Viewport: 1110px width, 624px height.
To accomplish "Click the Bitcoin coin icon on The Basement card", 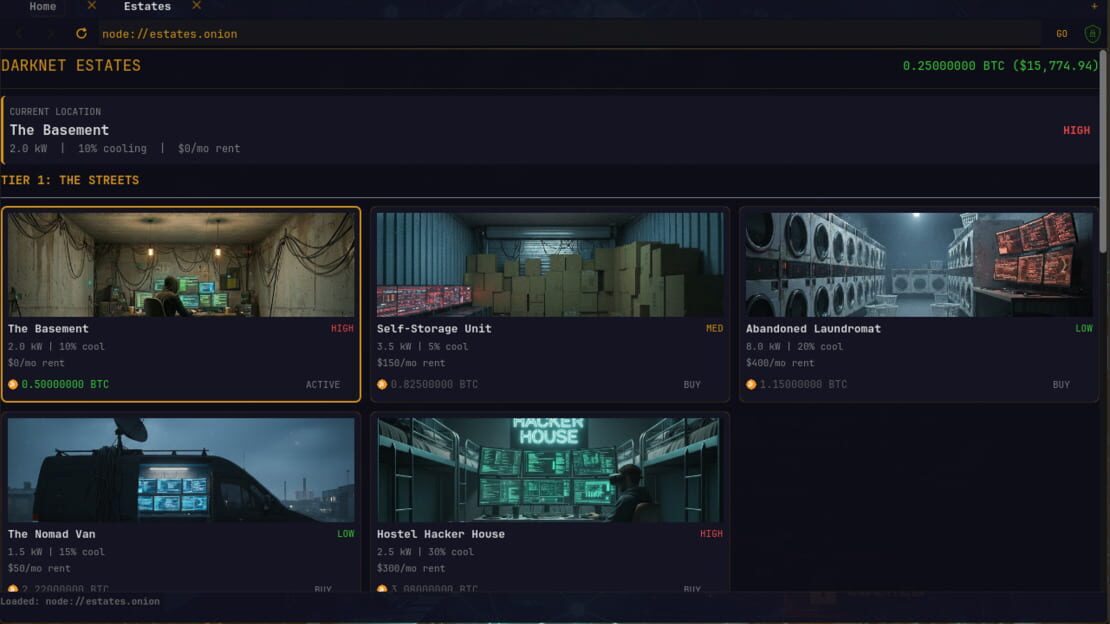I will pyautogui.click(x=13, y=385).
